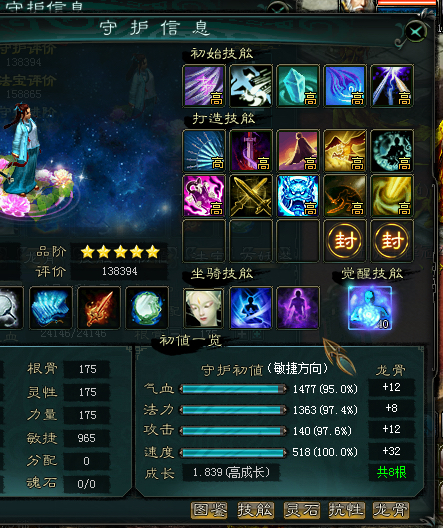Select the white-haired face mount skill icon
This screenshot has height=528, width=443.
point(204,308)
